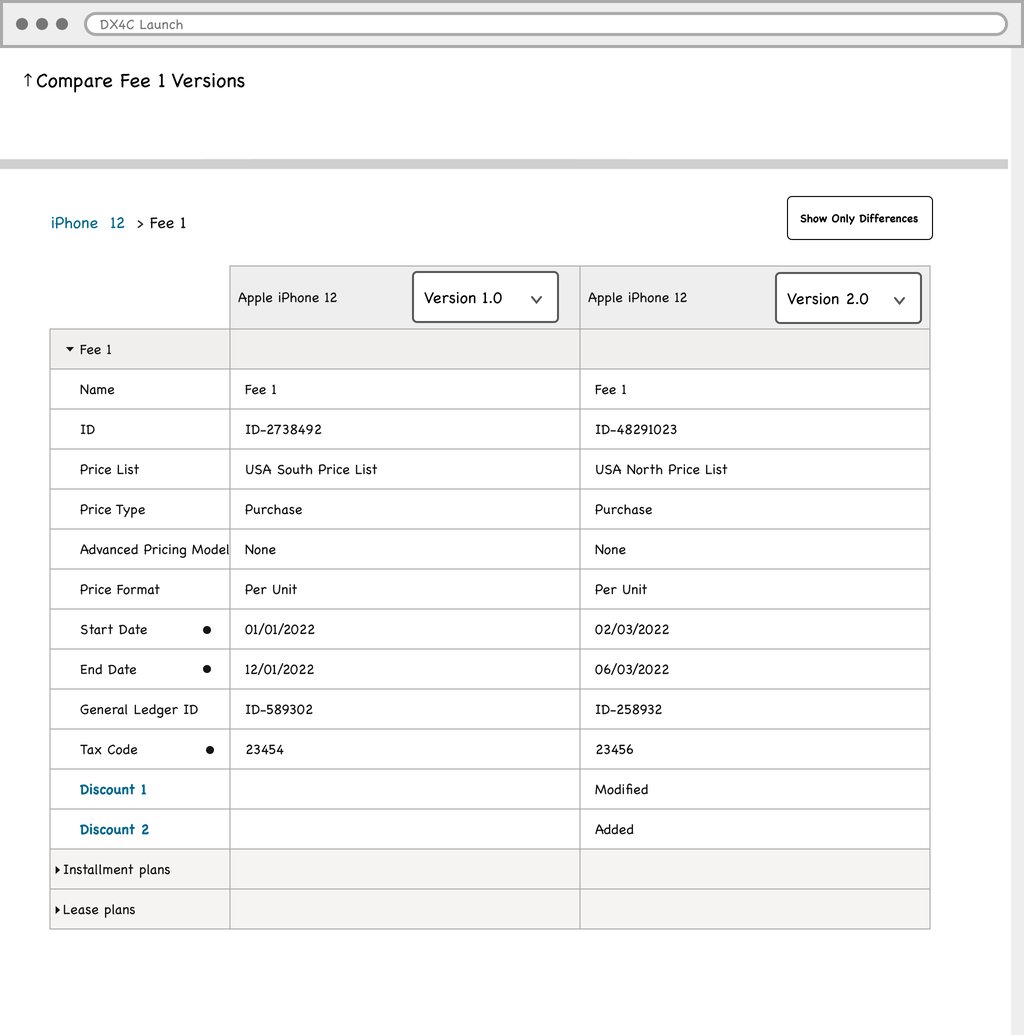Viewport: 1024px width, 1035px height.
Task: Open the Discount 2 link
Action: 114,830
